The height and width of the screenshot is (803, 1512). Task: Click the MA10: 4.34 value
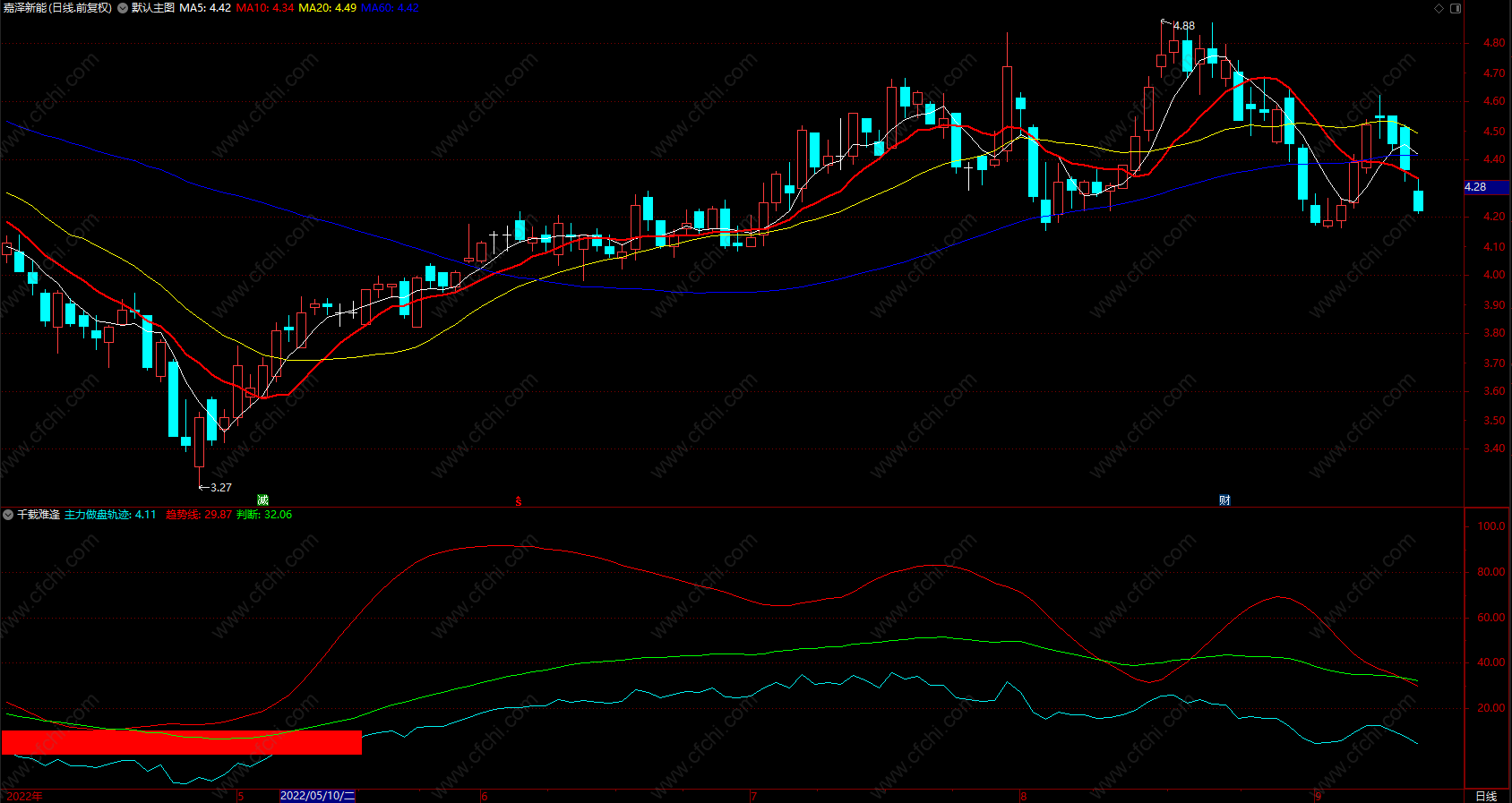pyautogui.click(x=265, y=8)
